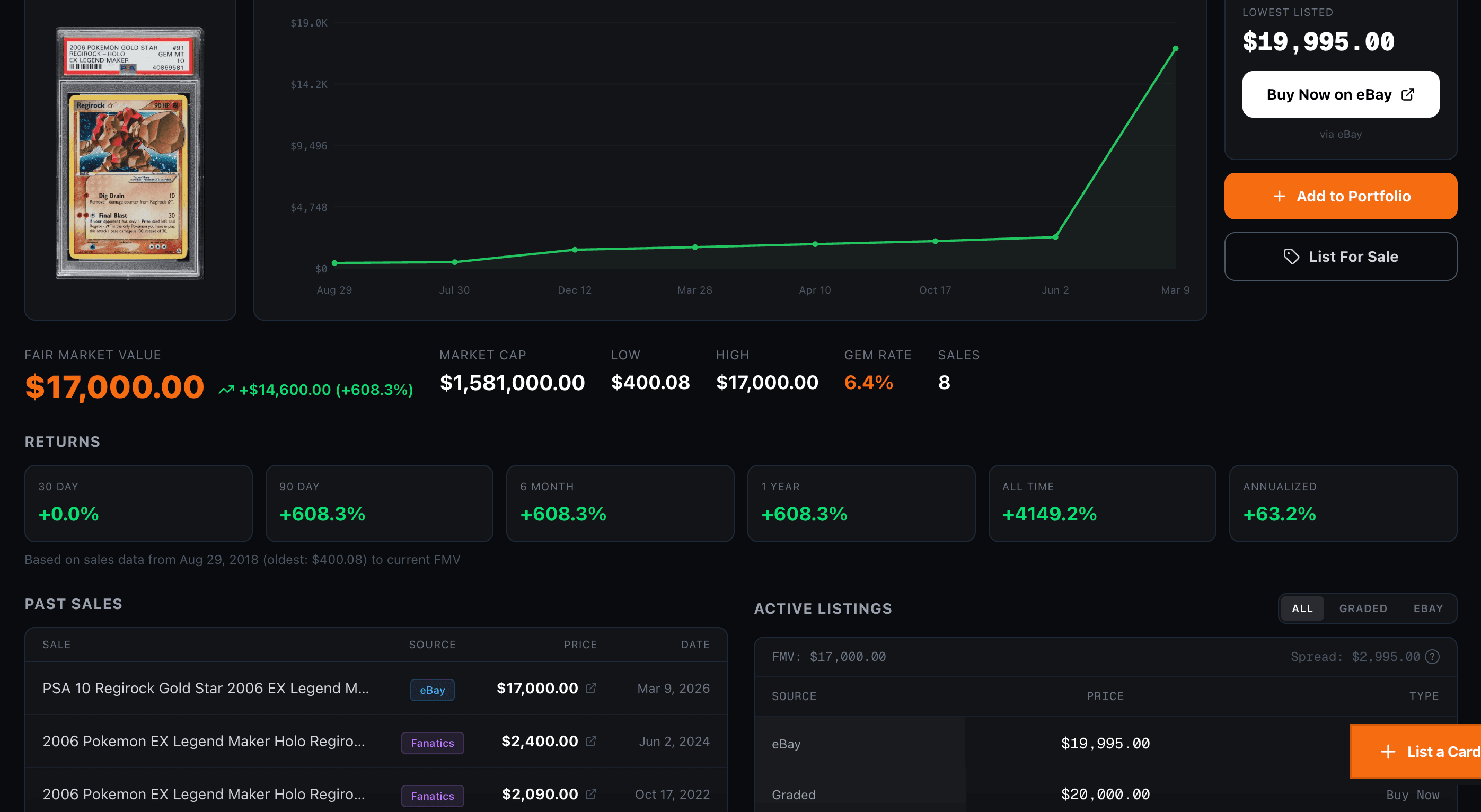1481x812 pixels.
Task: Click the Mar 9 chart data point
Action: pyautogui.click(x=1175, y=48)
